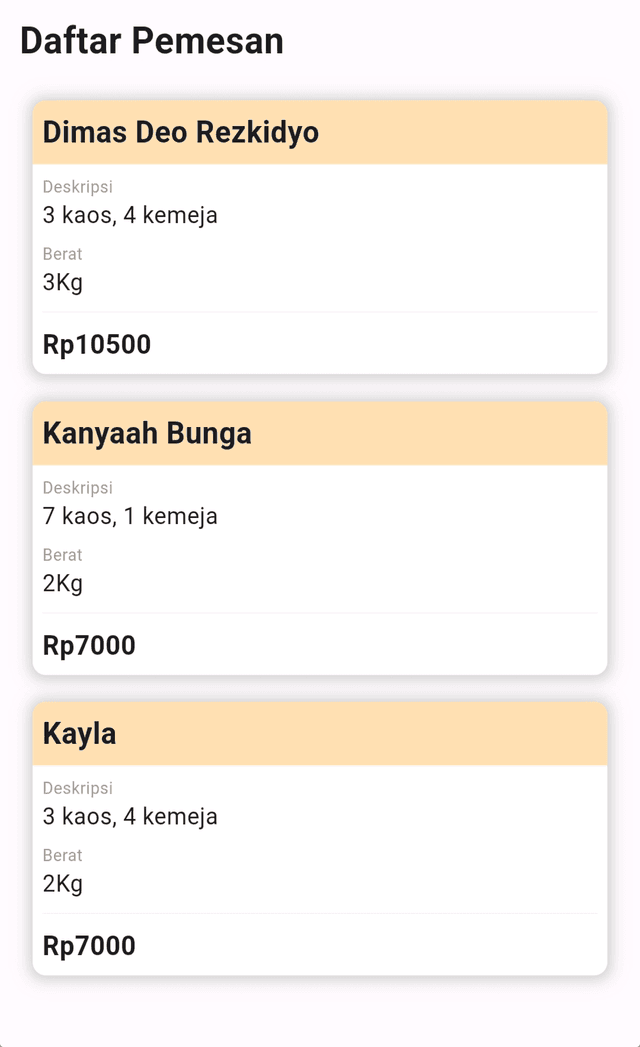This screenshot has height=1047, width=640.
Task: Click '3 kaos, 4 kemeja' in Kayla's card
Action: pyautogui.click(x=130, y=817)
